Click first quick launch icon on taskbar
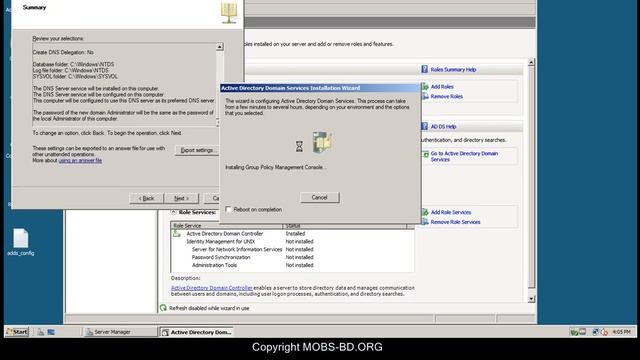 41,332
